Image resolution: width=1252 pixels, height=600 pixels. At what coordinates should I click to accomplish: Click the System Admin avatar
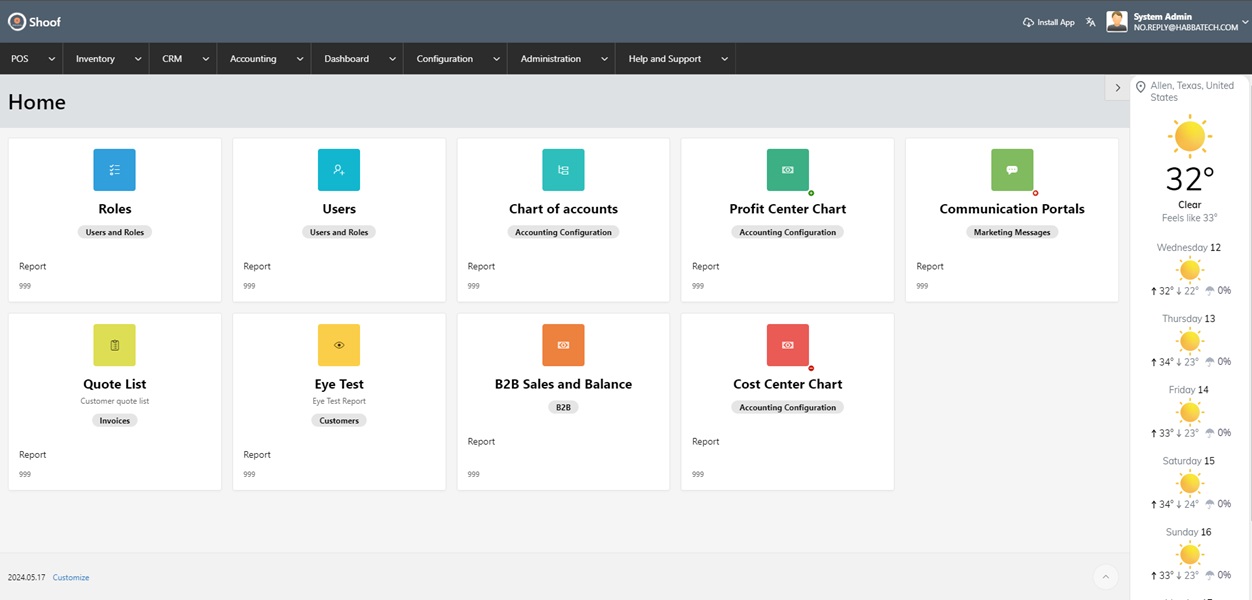click(x=1117, y=22)
